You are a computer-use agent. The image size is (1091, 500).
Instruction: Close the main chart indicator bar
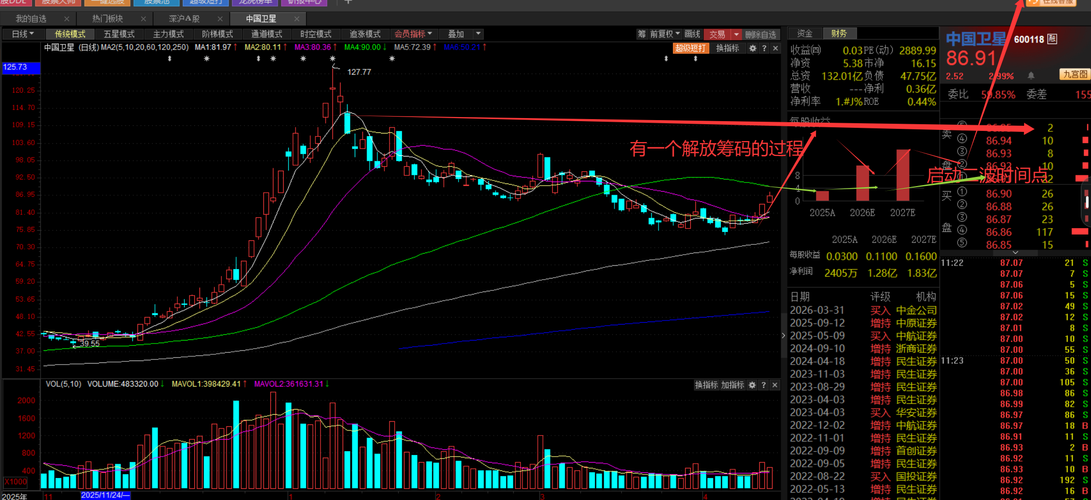point(775,48)
